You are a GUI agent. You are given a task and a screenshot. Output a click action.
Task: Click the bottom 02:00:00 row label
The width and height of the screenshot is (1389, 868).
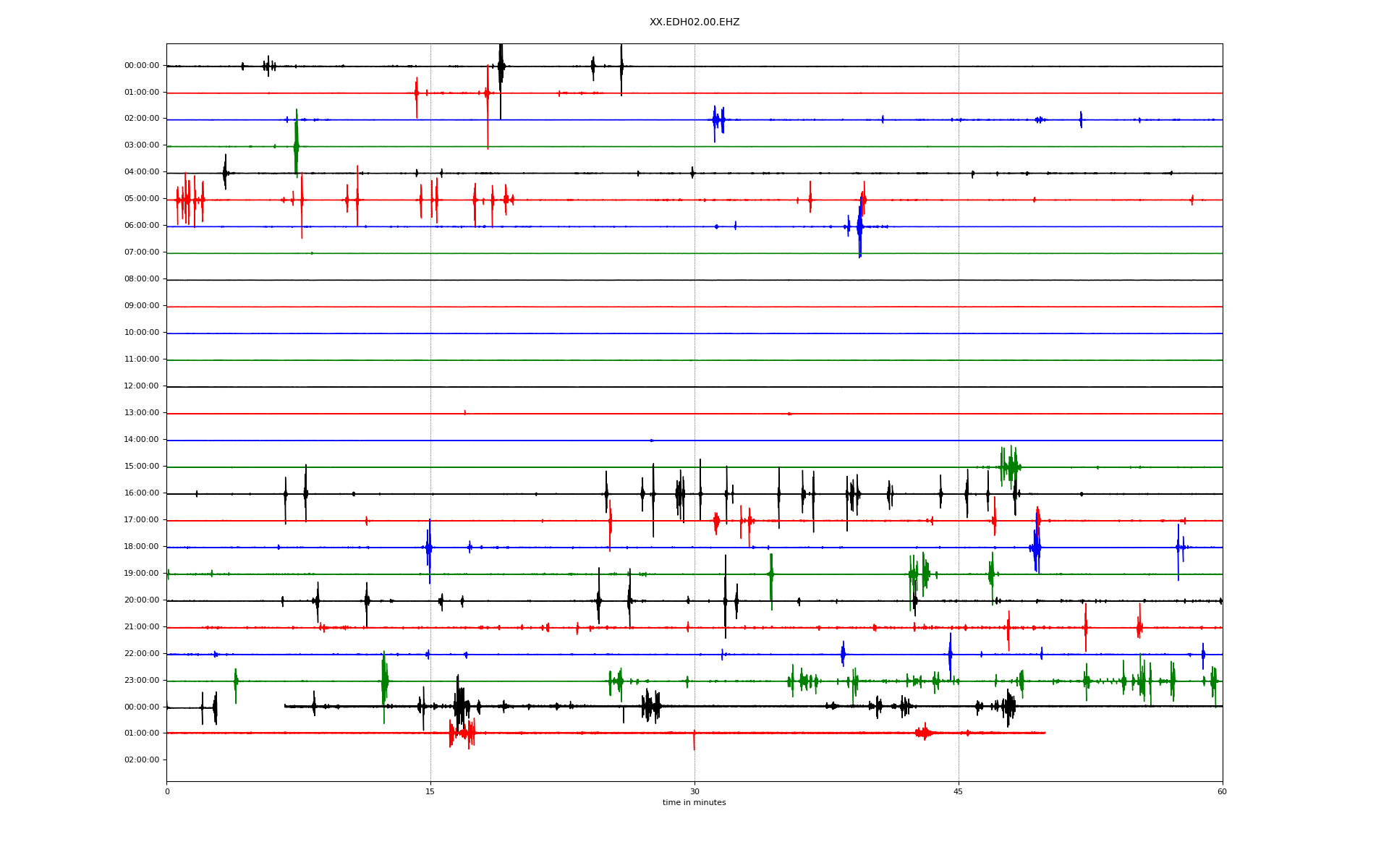142,760
